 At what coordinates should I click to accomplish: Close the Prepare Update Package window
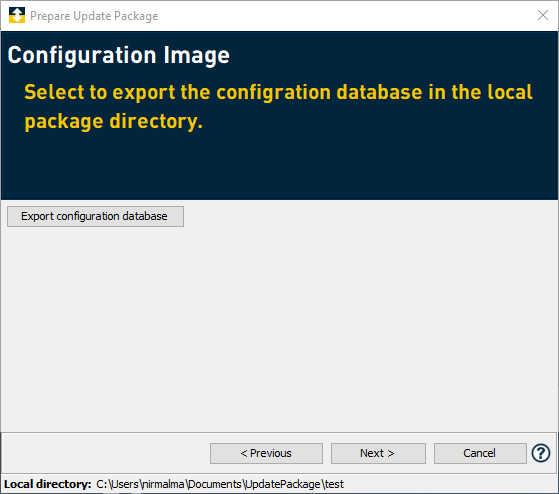543,15
